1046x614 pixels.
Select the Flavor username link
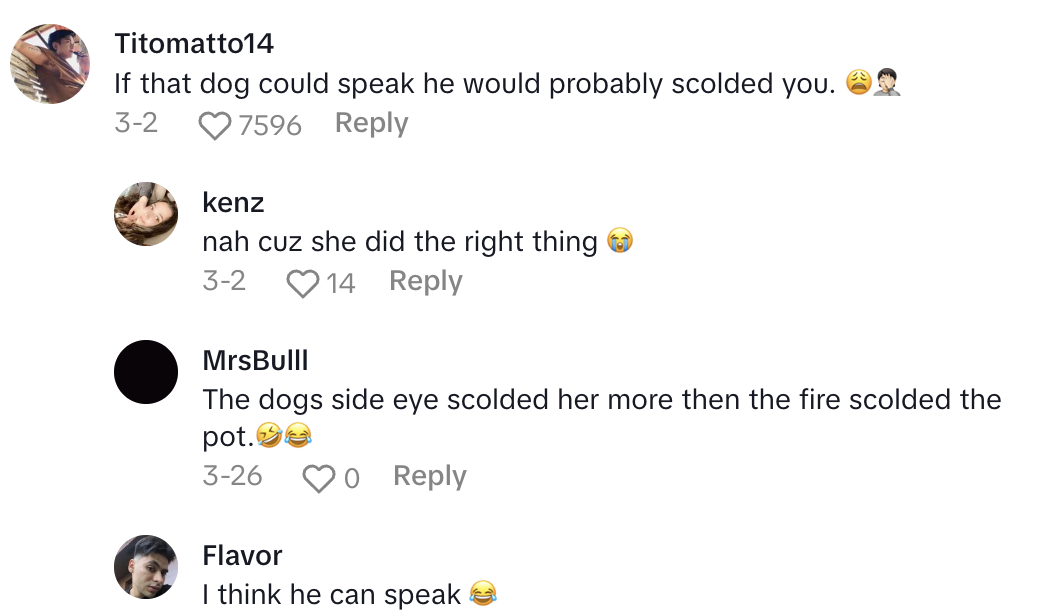pyautogui.click(x=242, y=555)
